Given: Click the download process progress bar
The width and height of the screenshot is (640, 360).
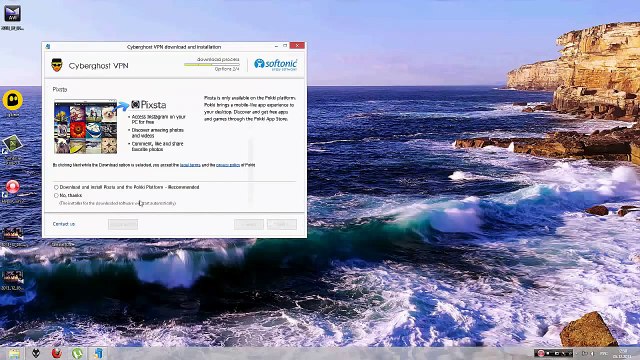Looking at the screenshot, I should pyautogui.click(x=211, y=64).
